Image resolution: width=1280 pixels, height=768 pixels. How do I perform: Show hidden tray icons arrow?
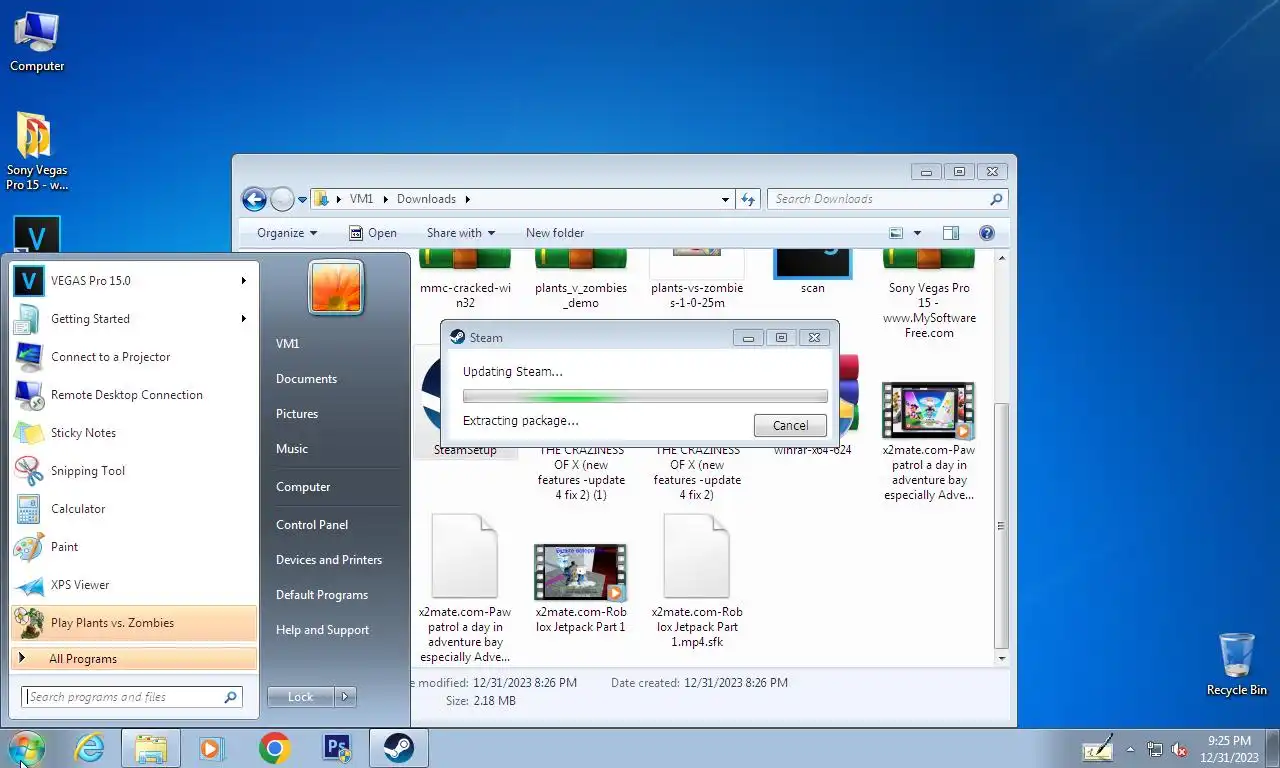[1131, 749]
